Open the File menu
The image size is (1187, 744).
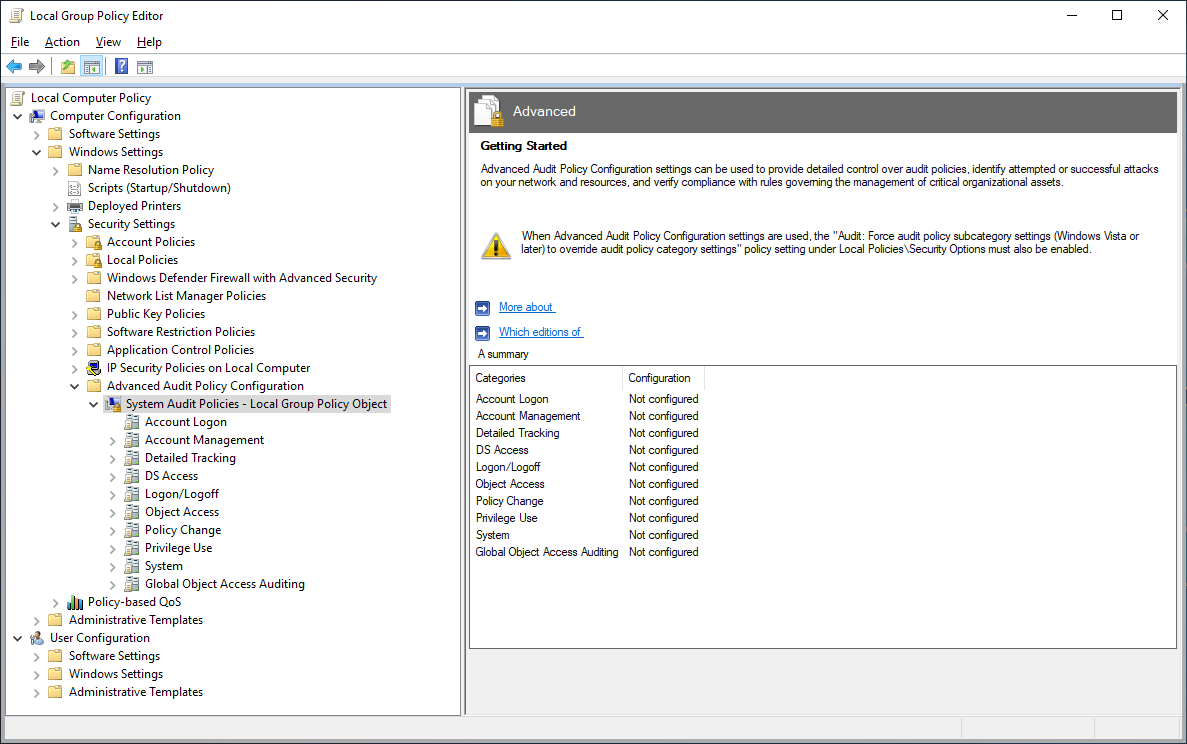[x=20, y=42]
